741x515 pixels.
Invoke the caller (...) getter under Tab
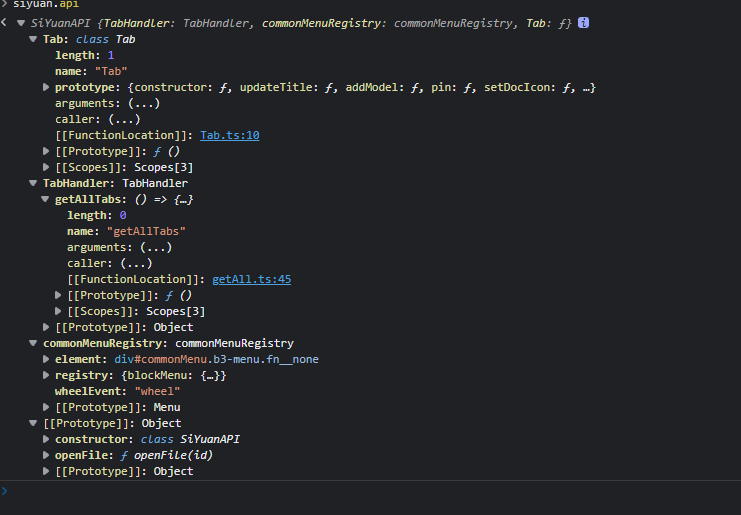124,119
